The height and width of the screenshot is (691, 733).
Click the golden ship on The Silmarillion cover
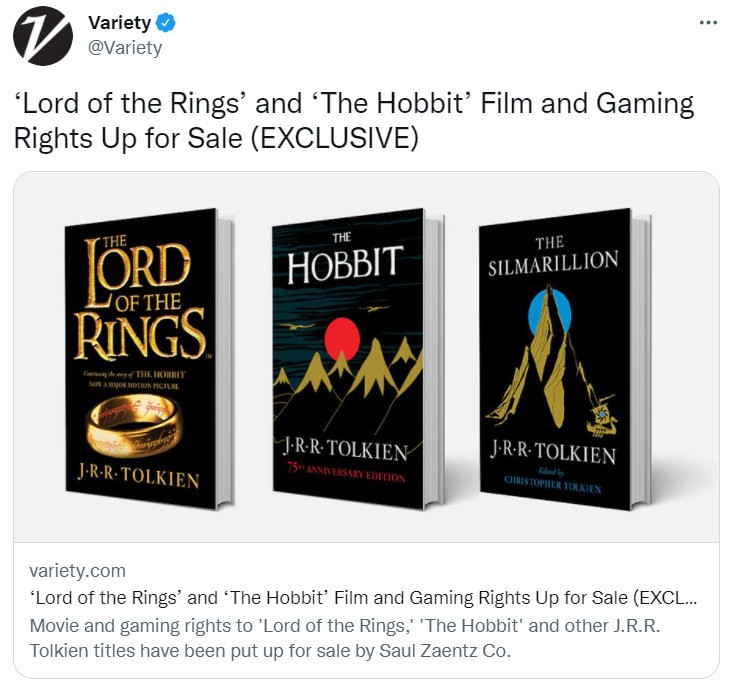(602, 416)
